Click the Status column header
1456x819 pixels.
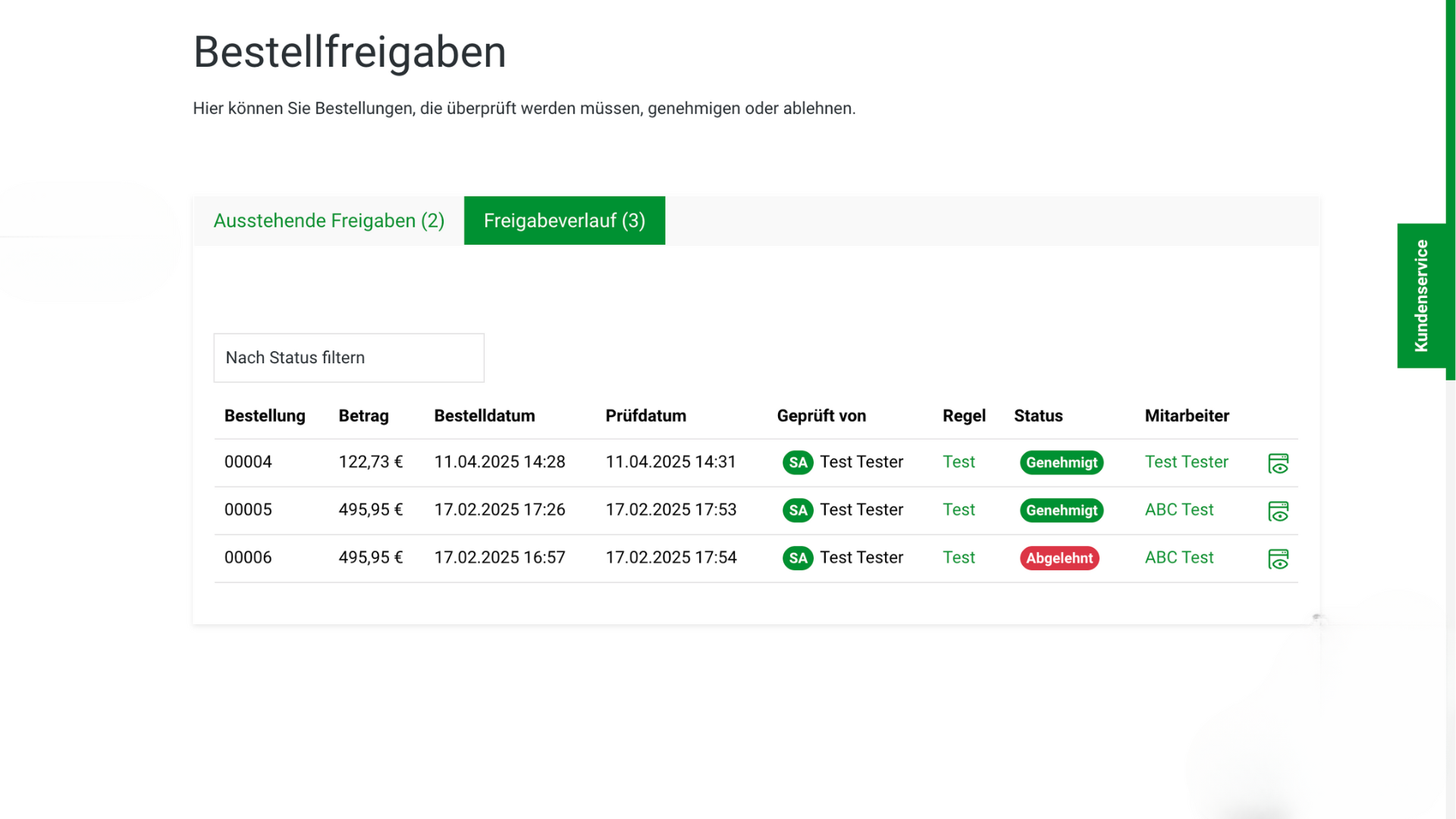1038,416
